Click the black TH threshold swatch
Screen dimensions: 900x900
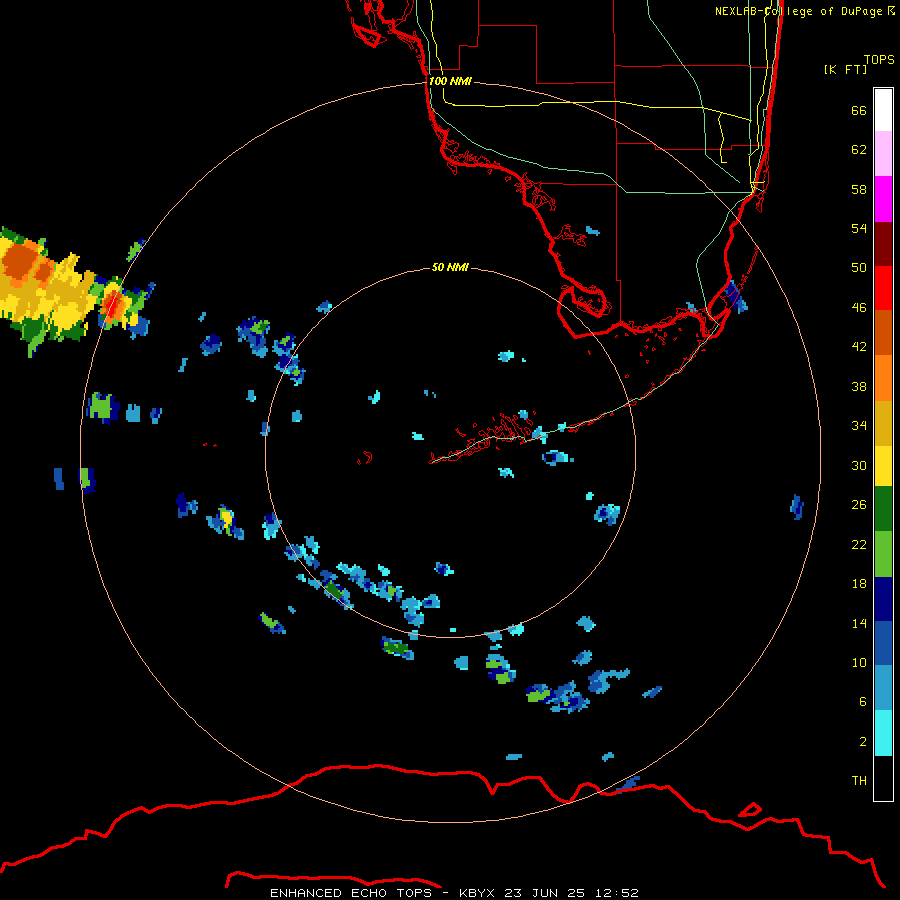[883, 778]
